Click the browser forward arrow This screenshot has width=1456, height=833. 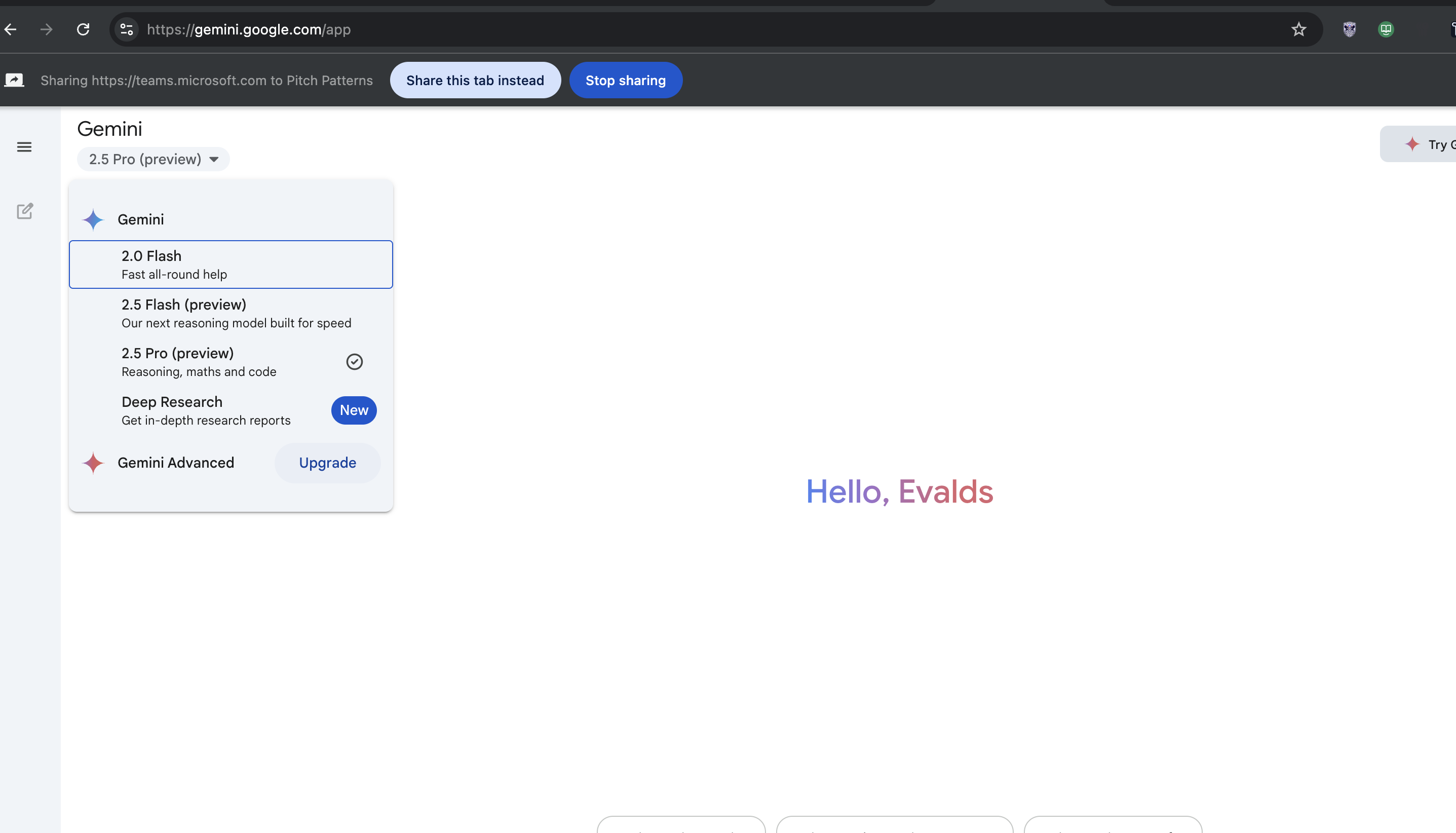click(46, 29)
